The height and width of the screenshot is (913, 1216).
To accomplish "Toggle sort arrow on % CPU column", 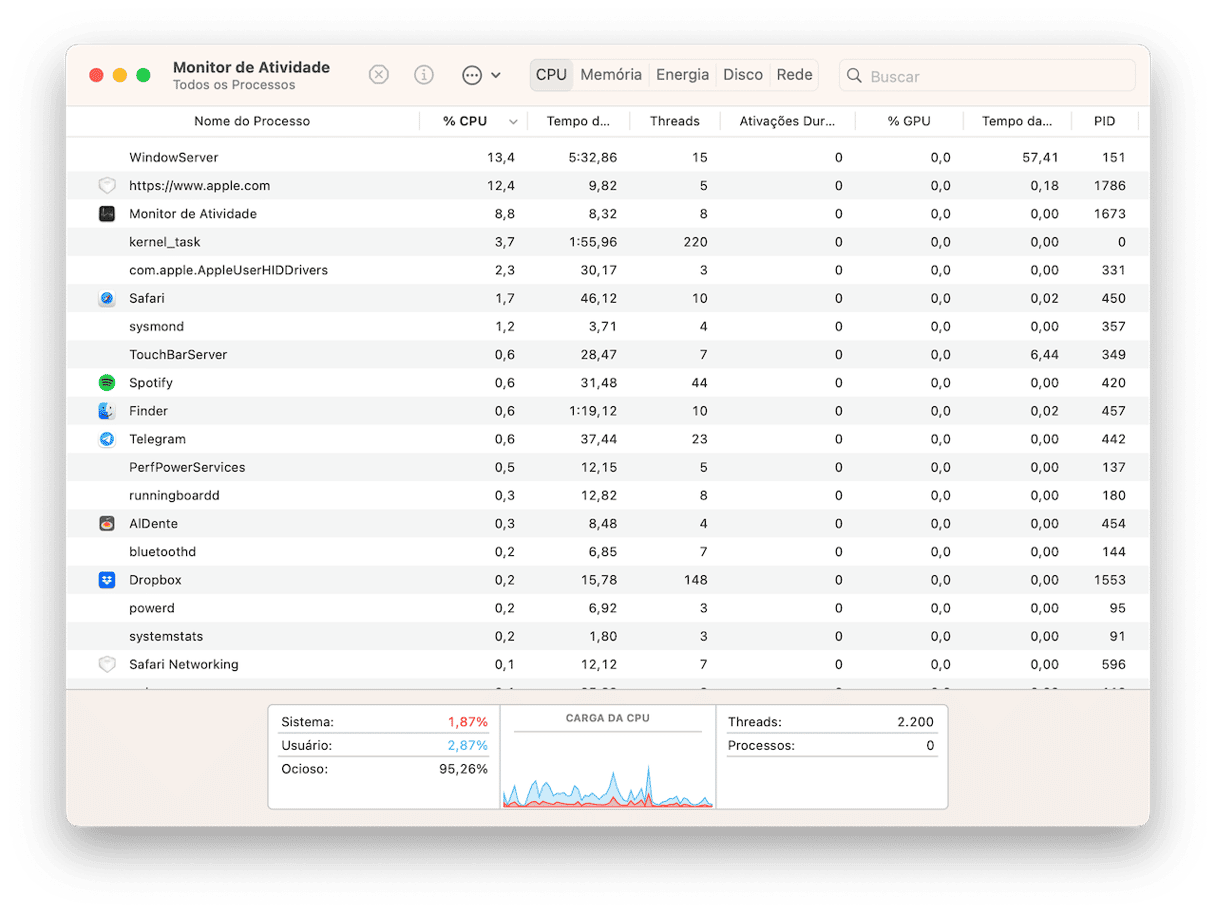I will tap(513, 122).
